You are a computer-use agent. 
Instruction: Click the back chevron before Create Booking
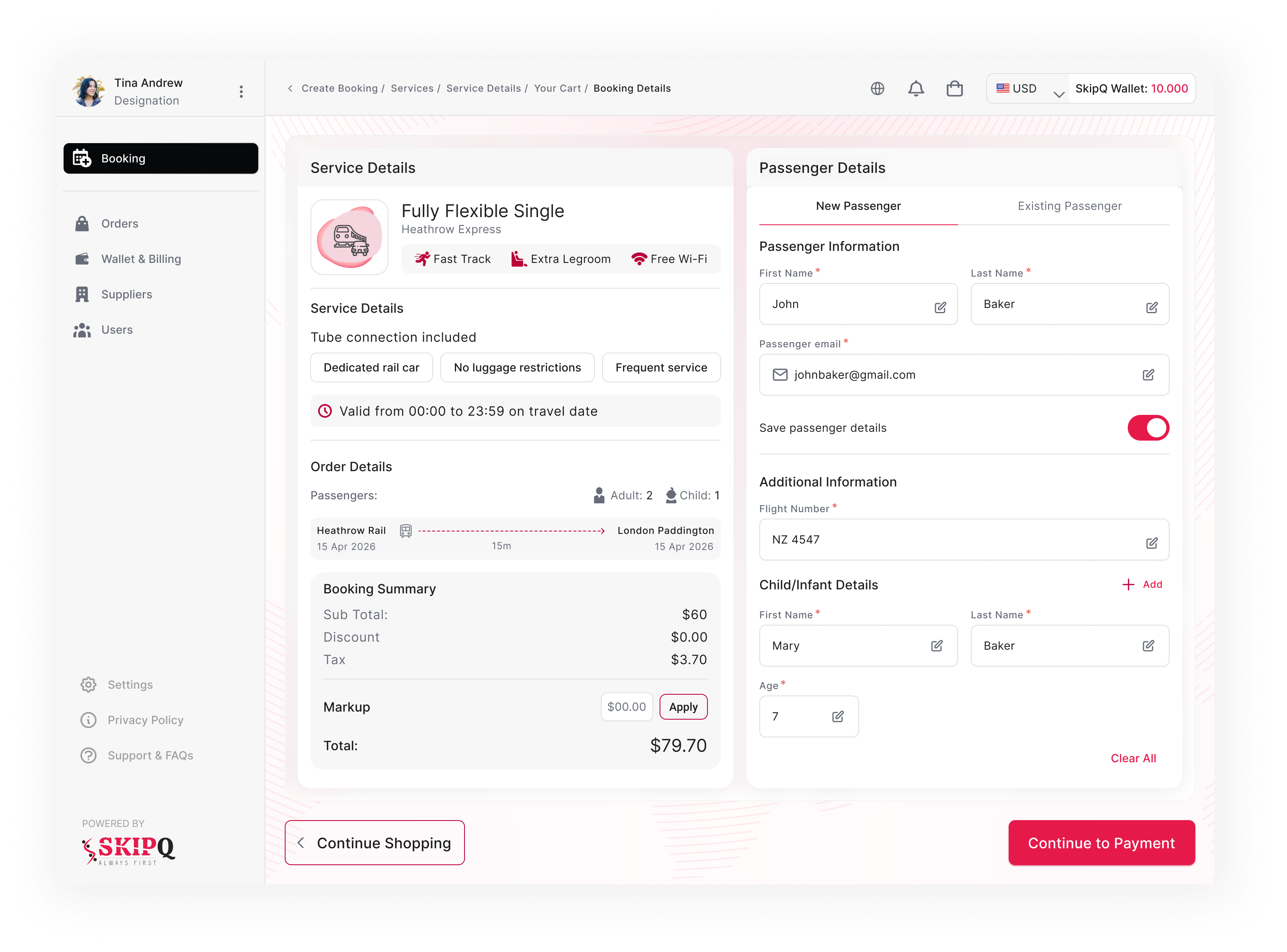[x=290, y=88]
